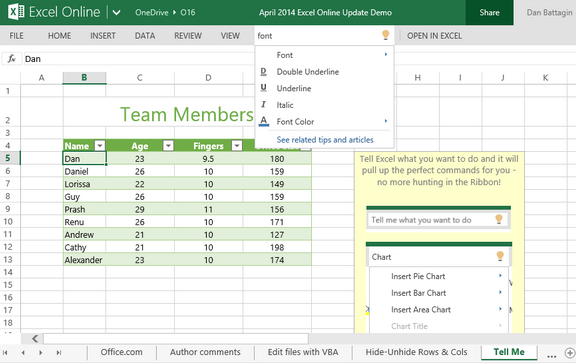The image size is (576, 364).
Task: Select the Tell Me sheet tab
Action: pyautogui.click(x=509, y=352)
